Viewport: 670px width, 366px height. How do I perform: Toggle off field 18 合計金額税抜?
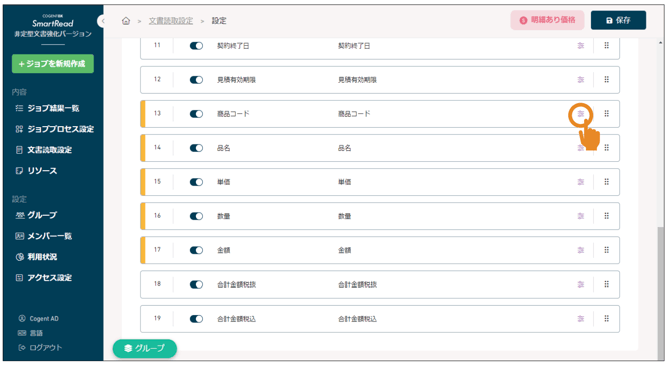(x=196, y=284)
